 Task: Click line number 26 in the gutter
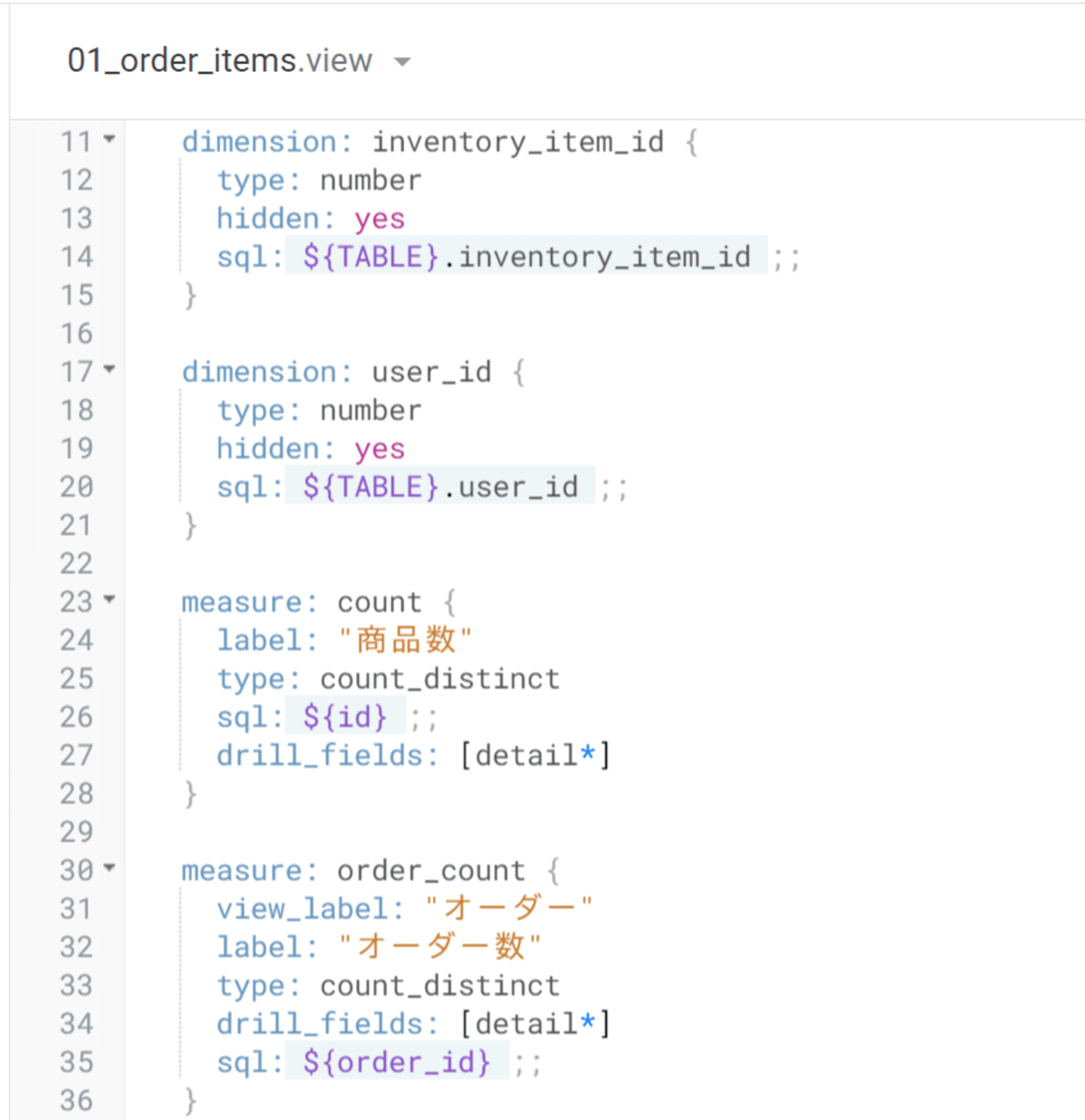click(x=77, y=717)
